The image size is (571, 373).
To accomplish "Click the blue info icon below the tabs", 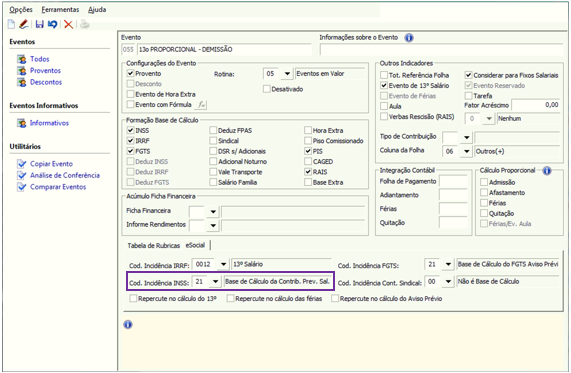I will click(x=128, y=324).
